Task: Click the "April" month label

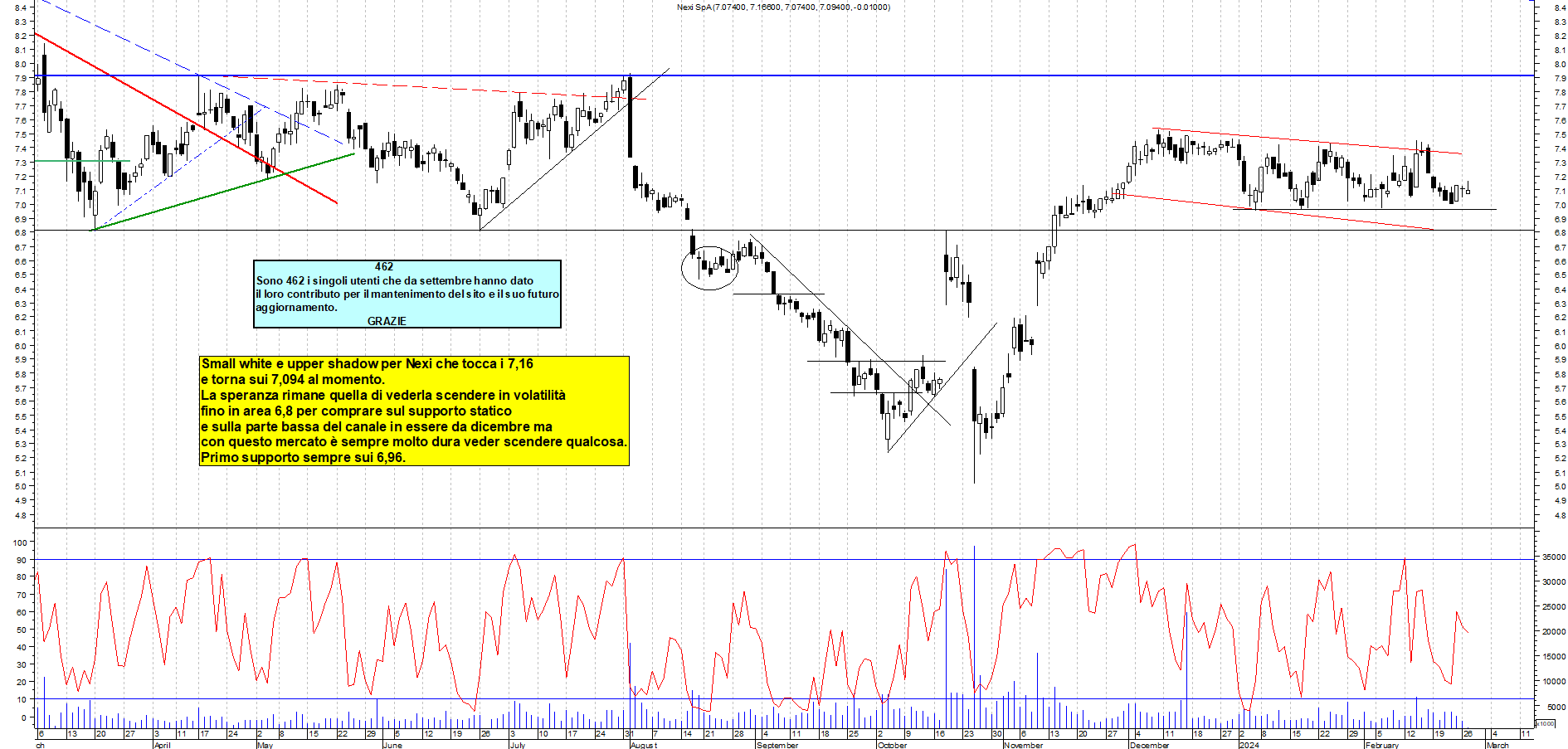Action: click(x=162, y=745)
